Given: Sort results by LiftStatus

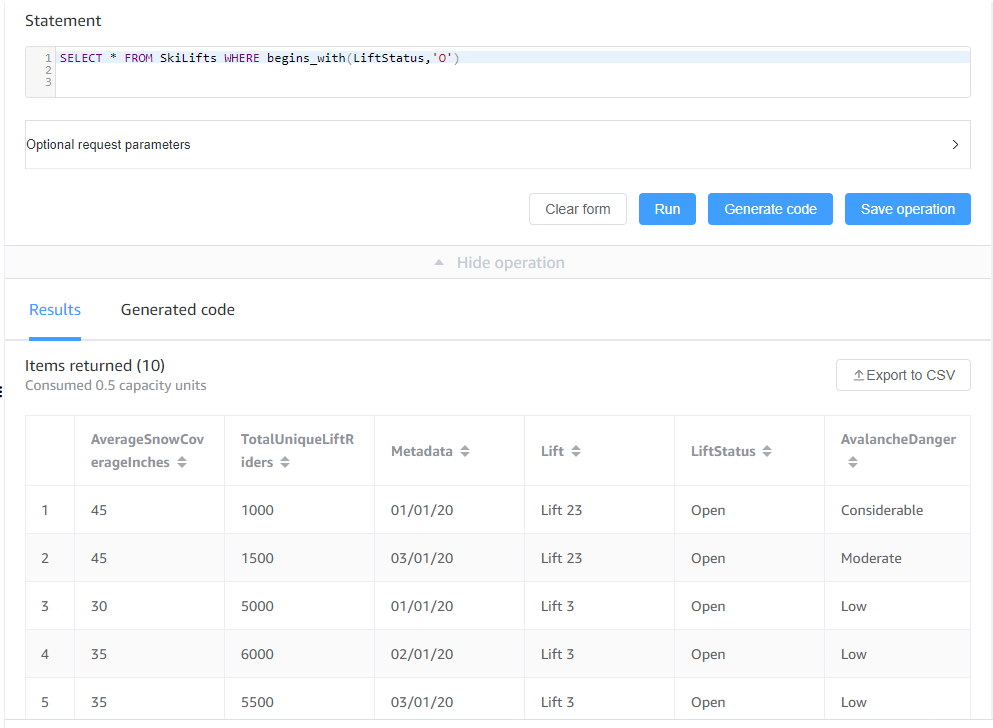Looking at the screenshot, I should tap(769, 450).
